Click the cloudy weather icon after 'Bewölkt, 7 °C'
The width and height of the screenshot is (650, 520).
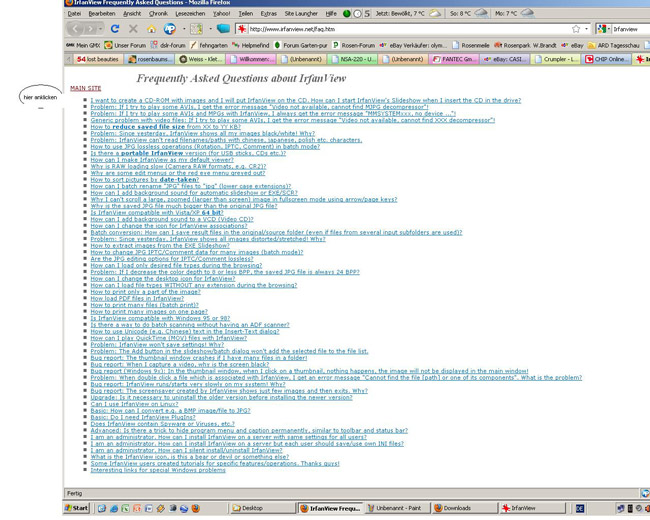click(435, 13)
